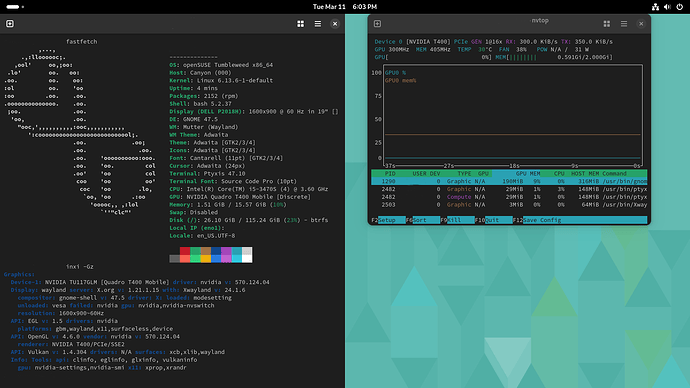Click 'GPU0 mem%' graph legend
The height and width of the screenshot is (388, 690).
tap(400, 81)
